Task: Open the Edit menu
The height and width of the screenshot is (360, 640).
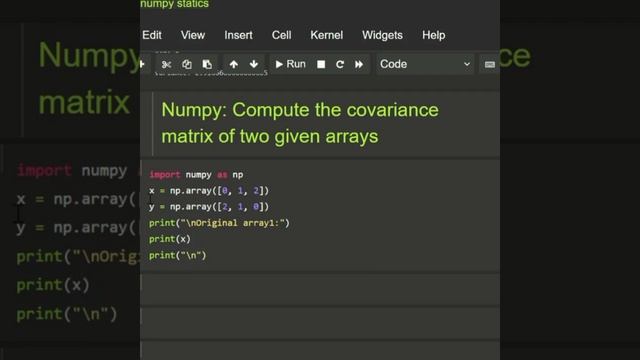Action: pos(152,35)
